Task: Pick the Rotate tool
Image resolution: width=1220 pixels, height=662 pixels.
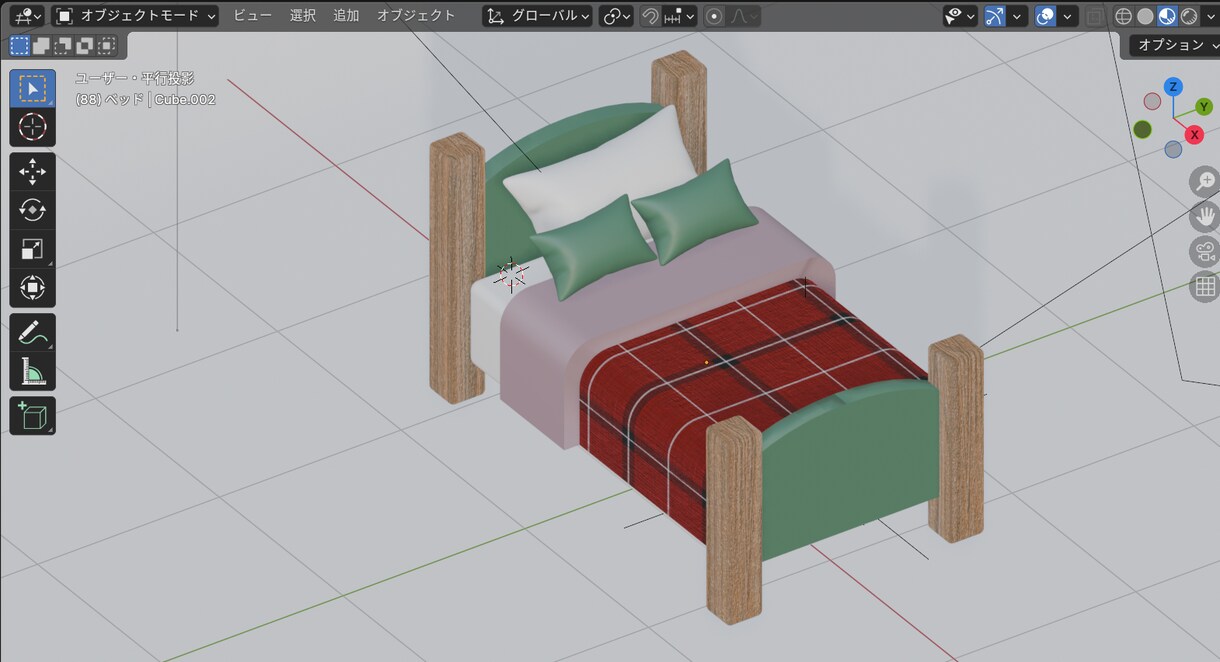Action: point(32,211)
